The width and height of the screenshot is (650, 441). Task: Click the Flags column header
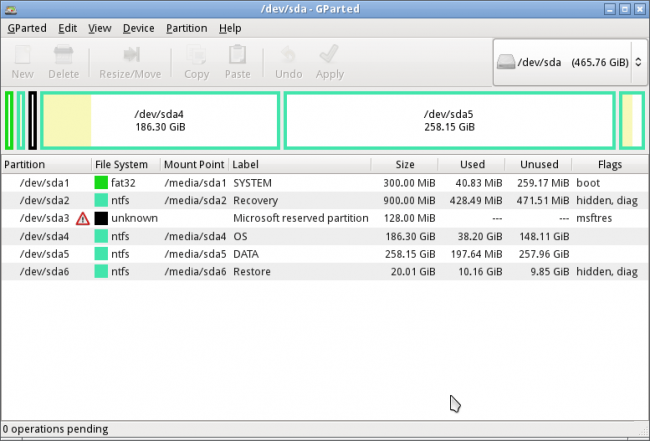click(x=610, y=164)
